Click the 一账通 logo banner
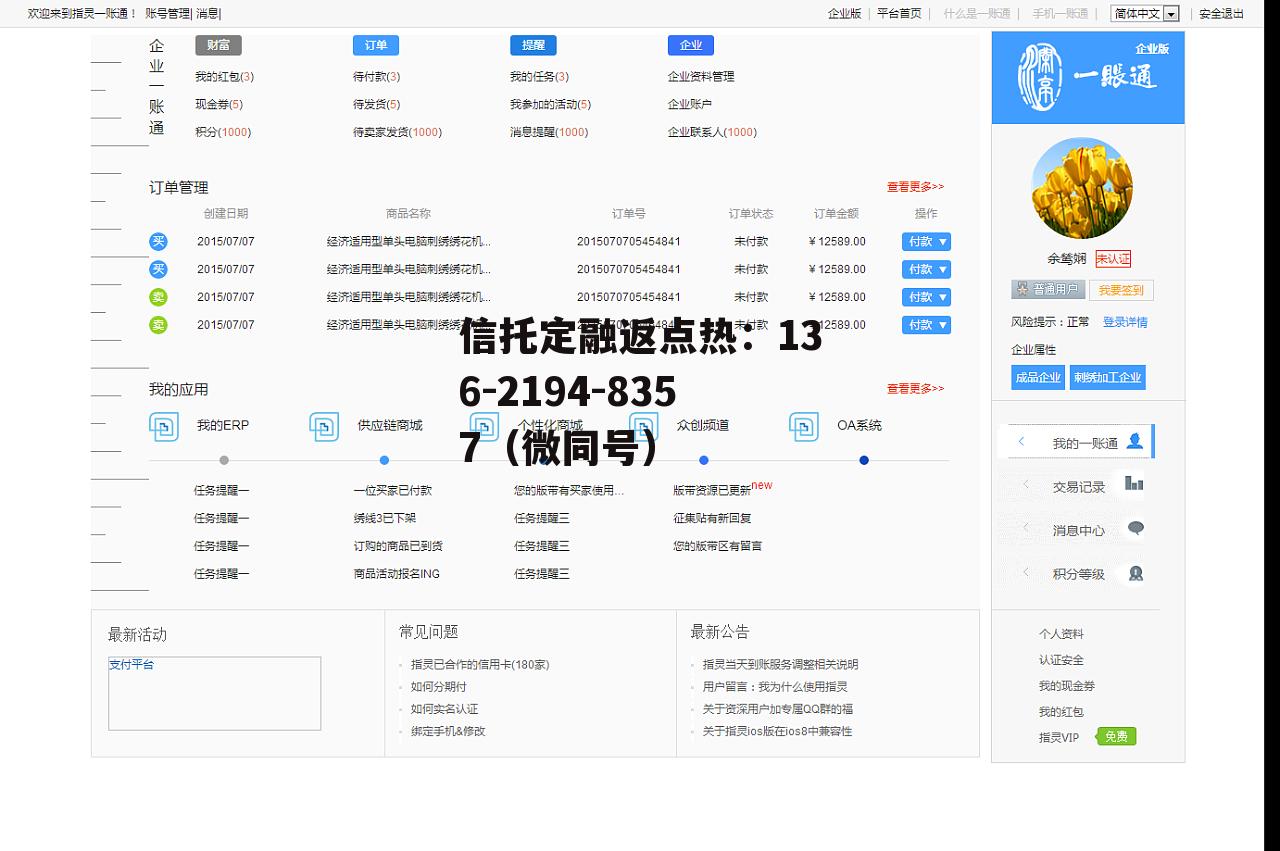The height and width of the screenshot is (851, 1280). [x=1088, y=77]
